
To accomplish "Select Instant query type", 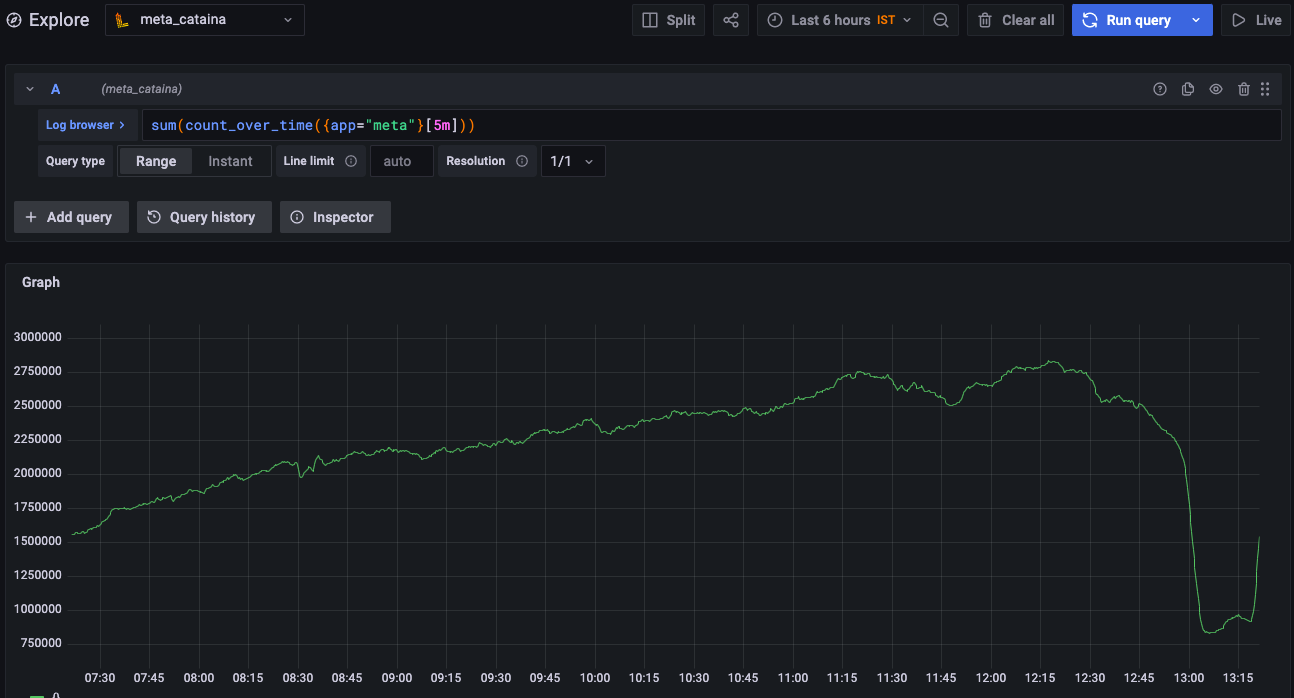I will (x=230, y=161).
